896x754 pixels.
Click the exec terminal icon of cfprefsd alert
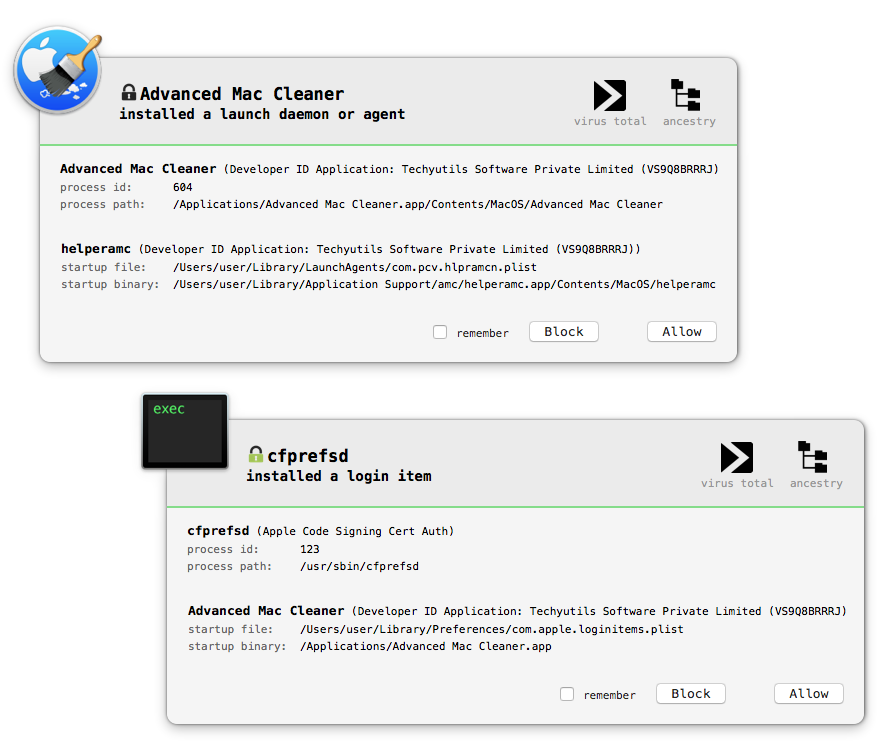pyautogui.click(x=185, y=431)
